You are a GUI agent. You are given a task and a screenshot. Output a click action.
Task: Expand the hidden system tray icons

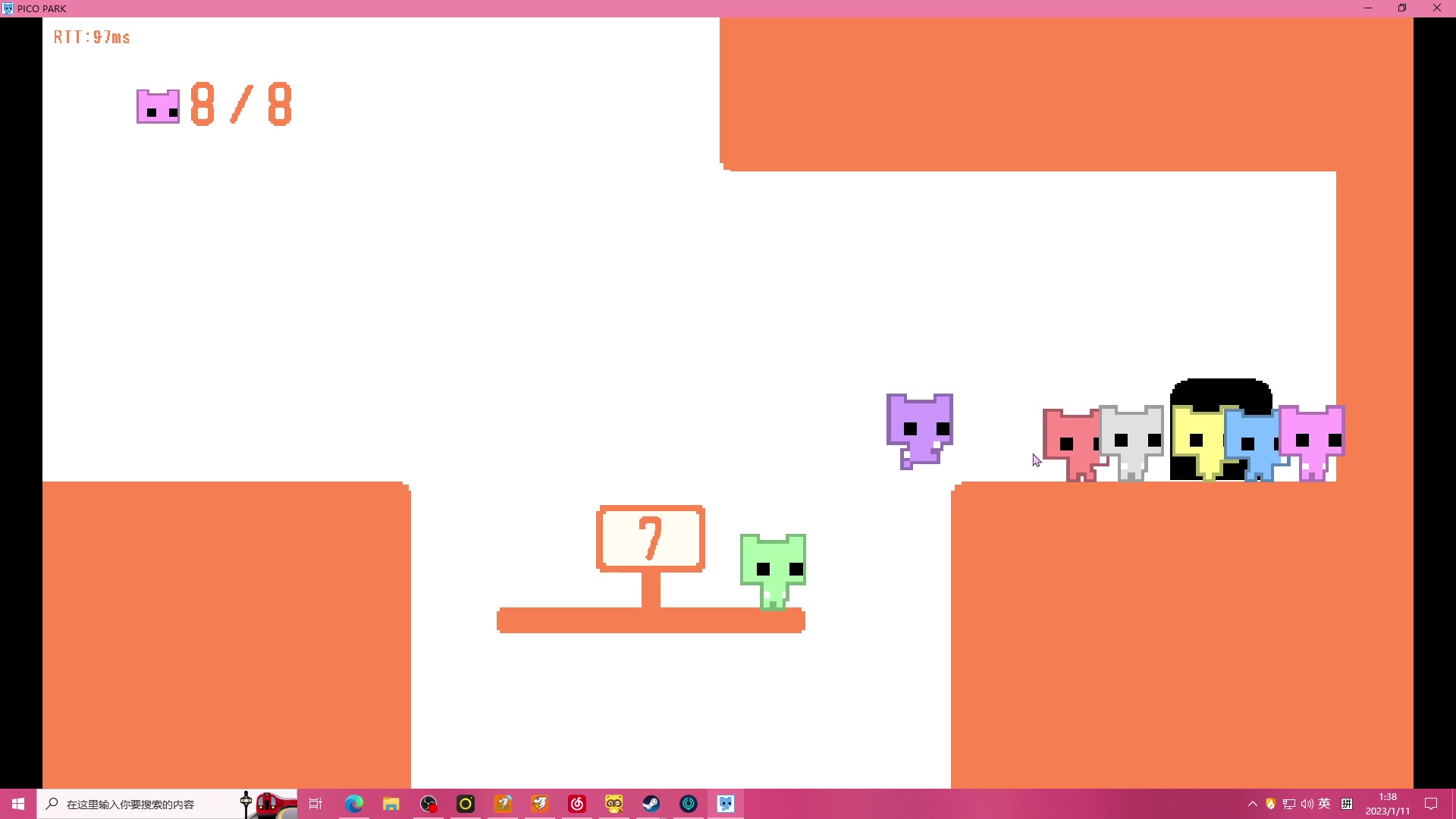(1253, 804)
